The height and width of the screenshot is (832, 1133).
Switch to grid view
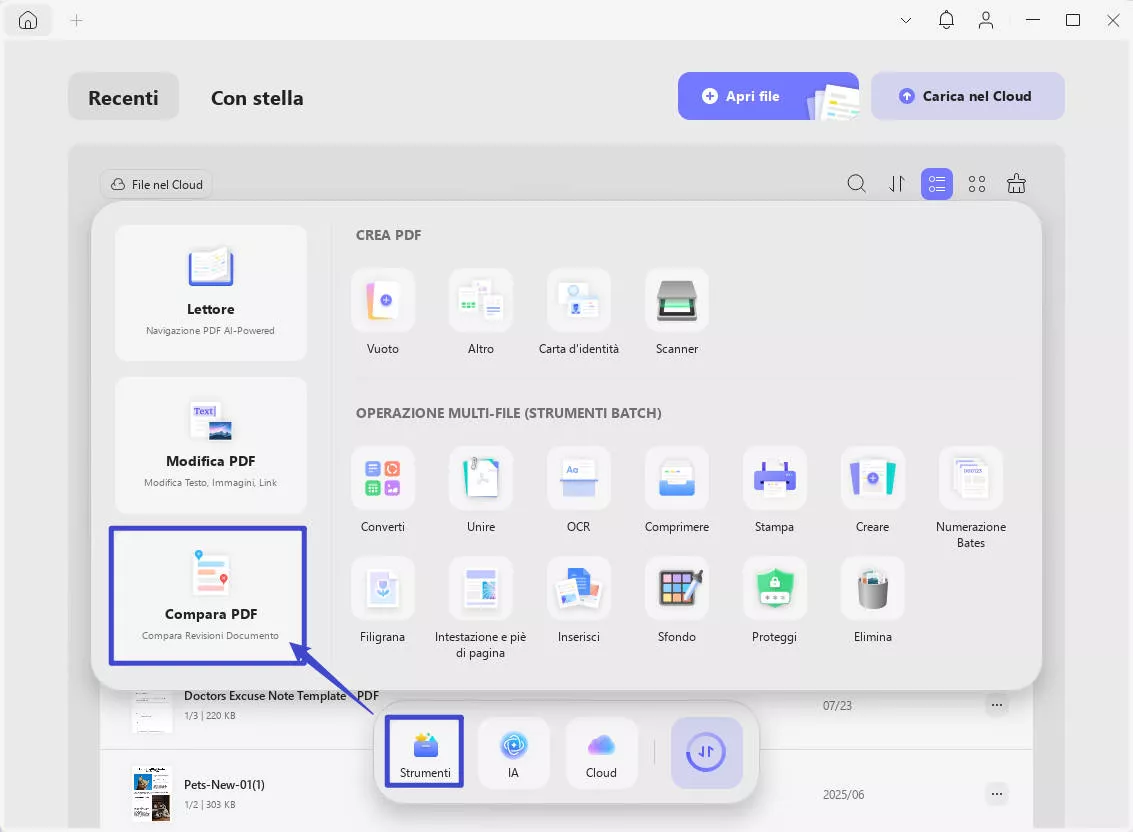pos(977,184)
